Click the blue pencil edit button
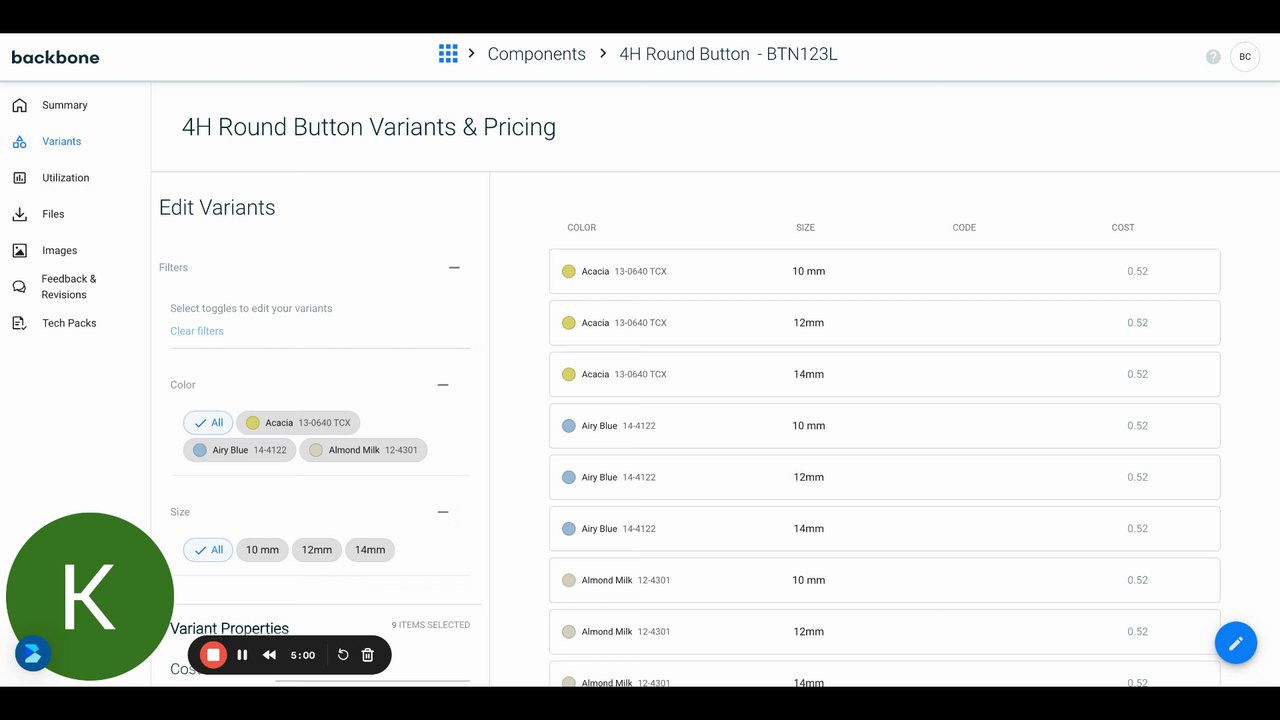The image size is (1280, 720). (x=1236, y=643)
